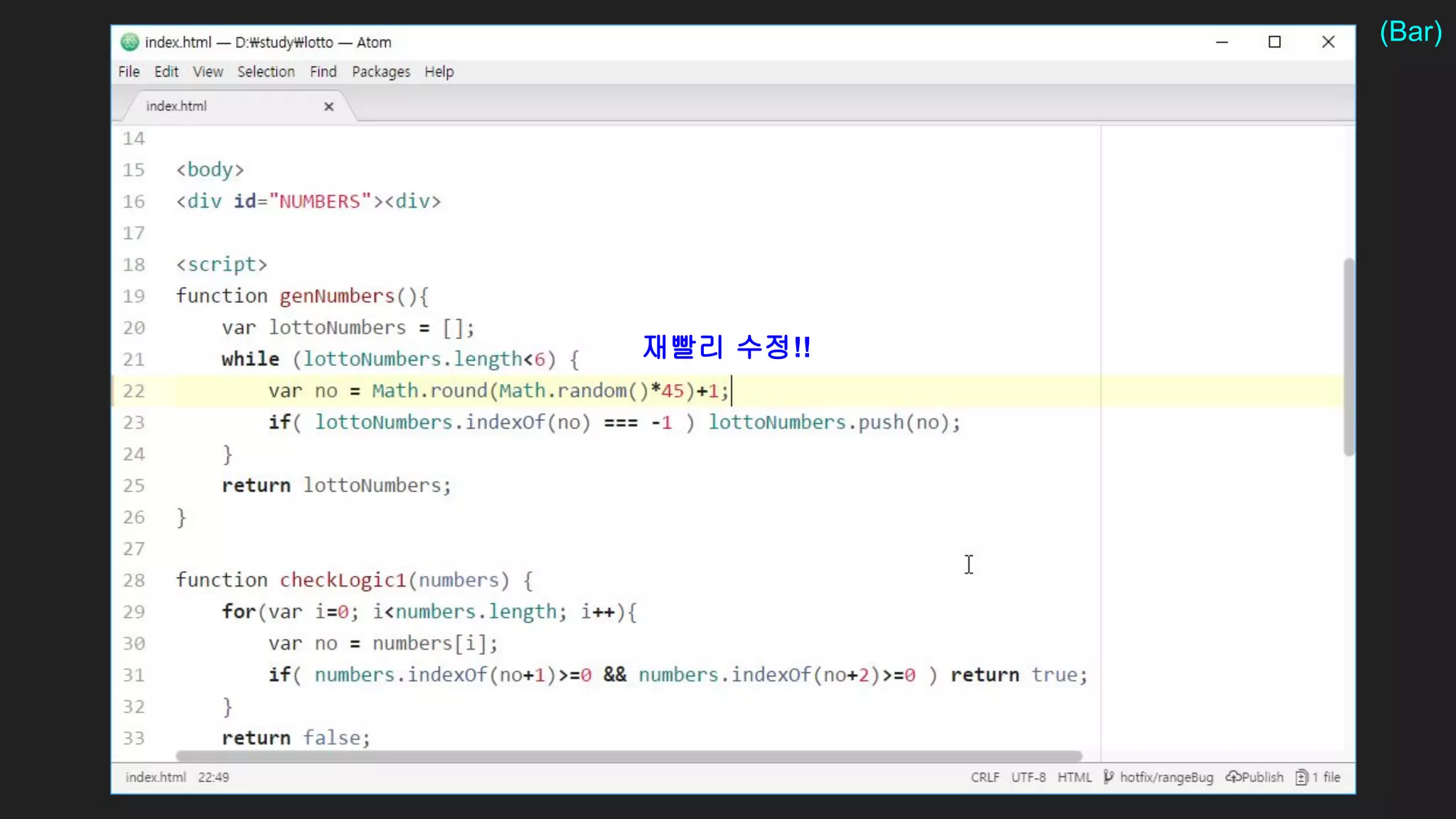Minimize the Atom window

pos(1221,43)
